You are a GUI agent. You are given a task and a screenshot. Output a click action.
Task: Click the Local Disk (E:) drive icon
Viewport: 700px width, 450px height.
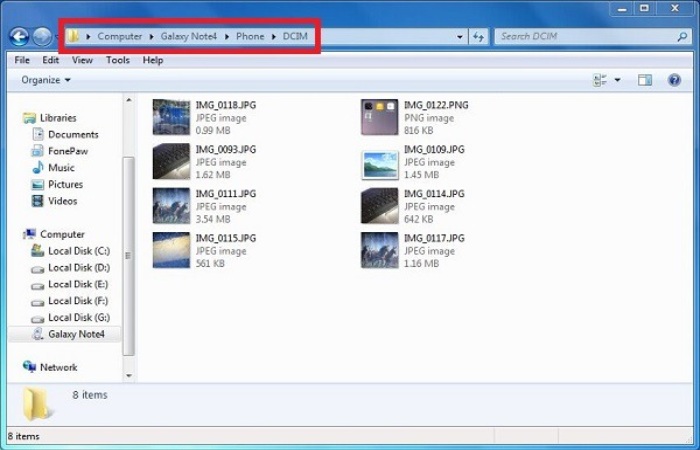click(x=38, y=285)
